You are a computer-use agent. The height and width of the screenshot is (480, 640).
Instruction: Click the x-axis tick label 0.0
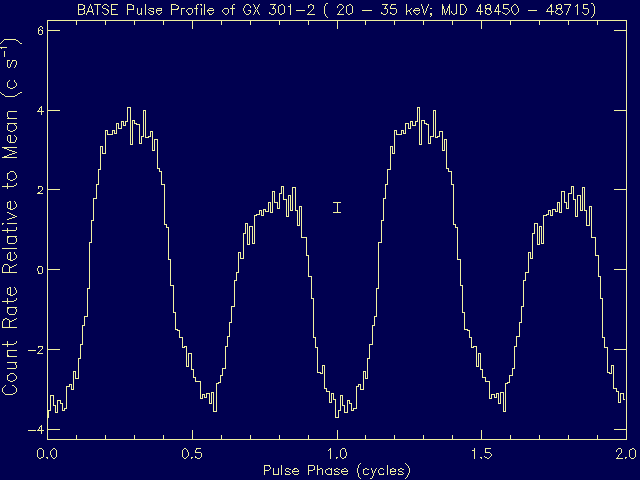tap(46, 453)
